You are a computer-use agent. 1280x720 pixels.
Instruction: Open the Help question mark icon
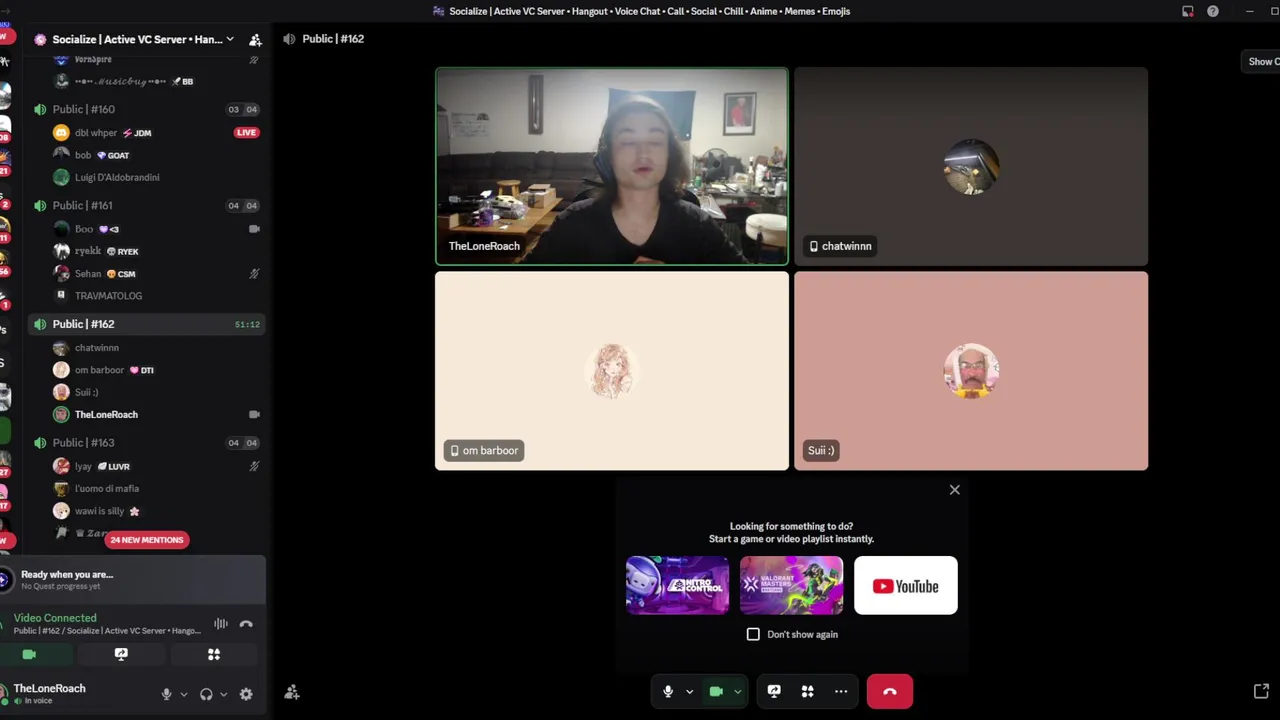(x=1213, y=11)
